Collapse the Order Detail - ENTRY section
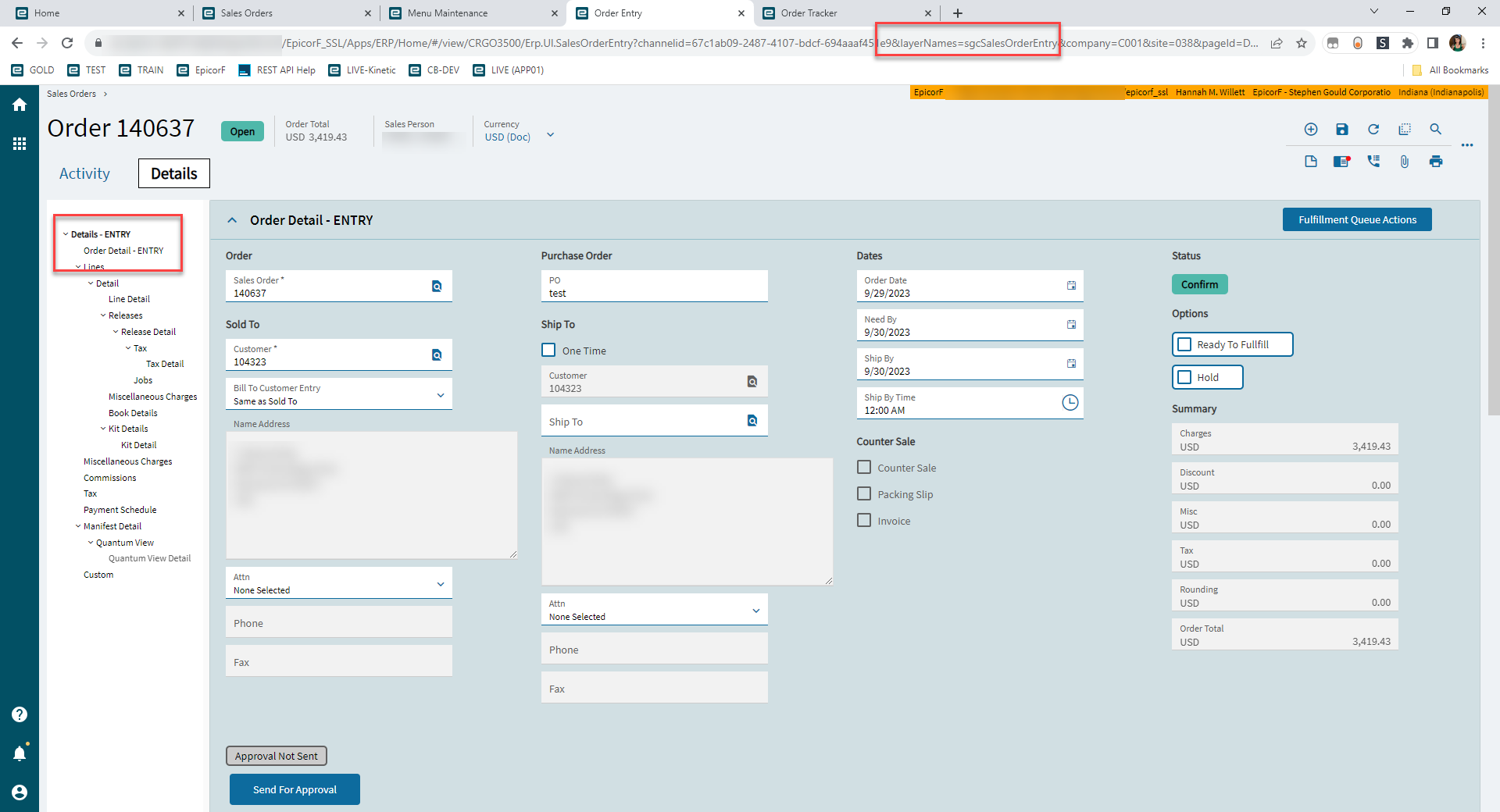 (x=232, y=219)
